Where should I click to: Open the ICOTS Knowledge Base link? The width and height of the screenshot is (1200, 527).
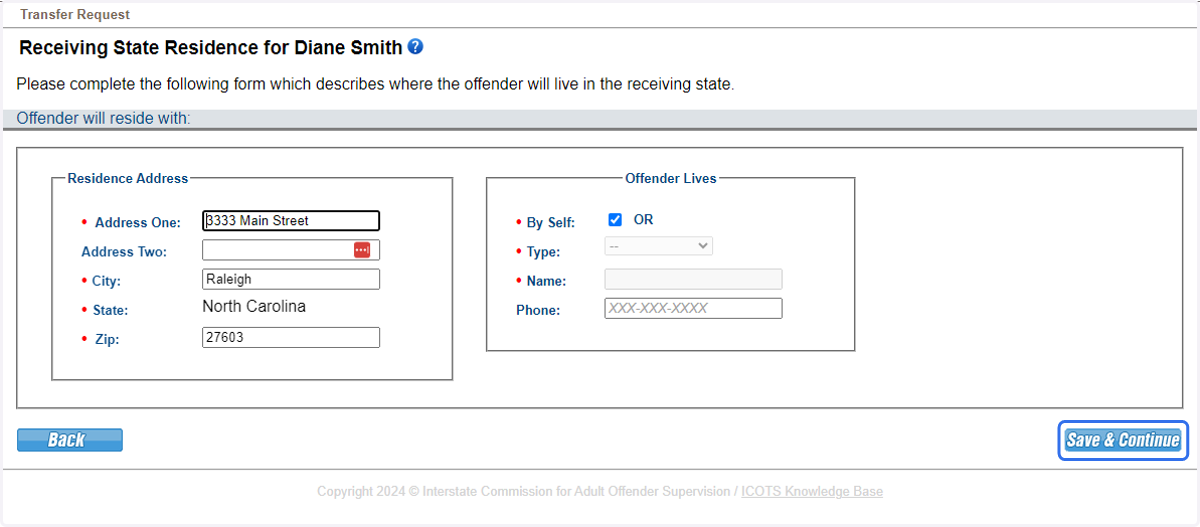click(x=812, y=491)
